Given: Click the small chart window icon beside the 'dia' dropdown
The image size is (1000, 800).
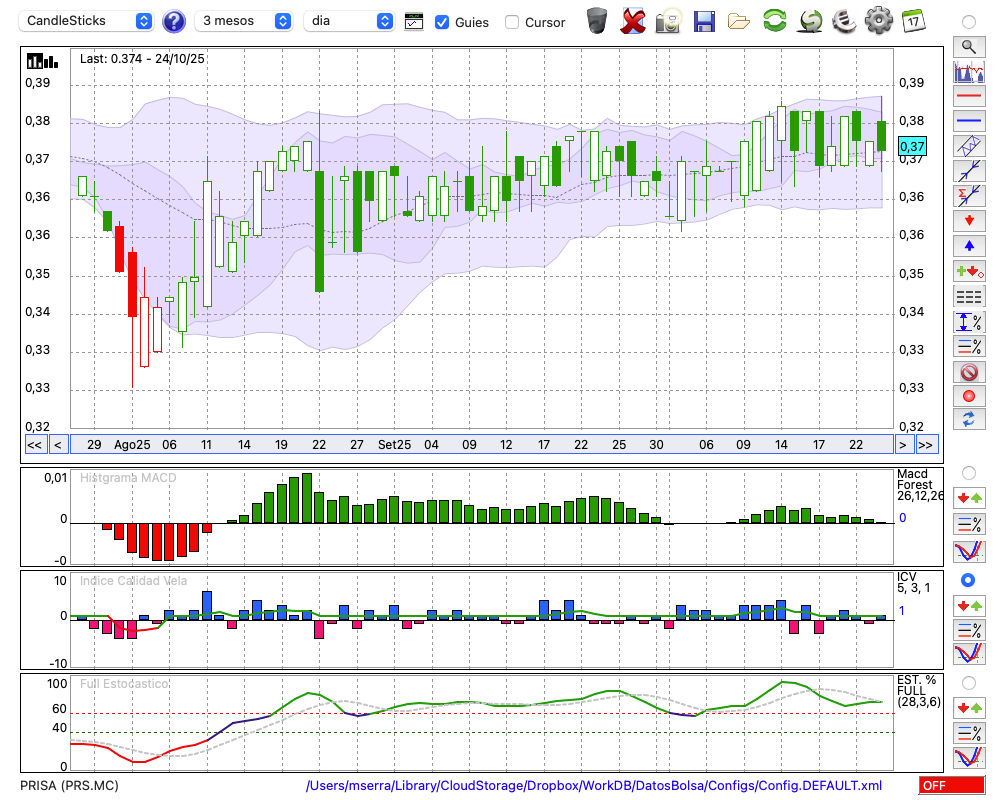Looking at the screenshot, I should [414, 22].
